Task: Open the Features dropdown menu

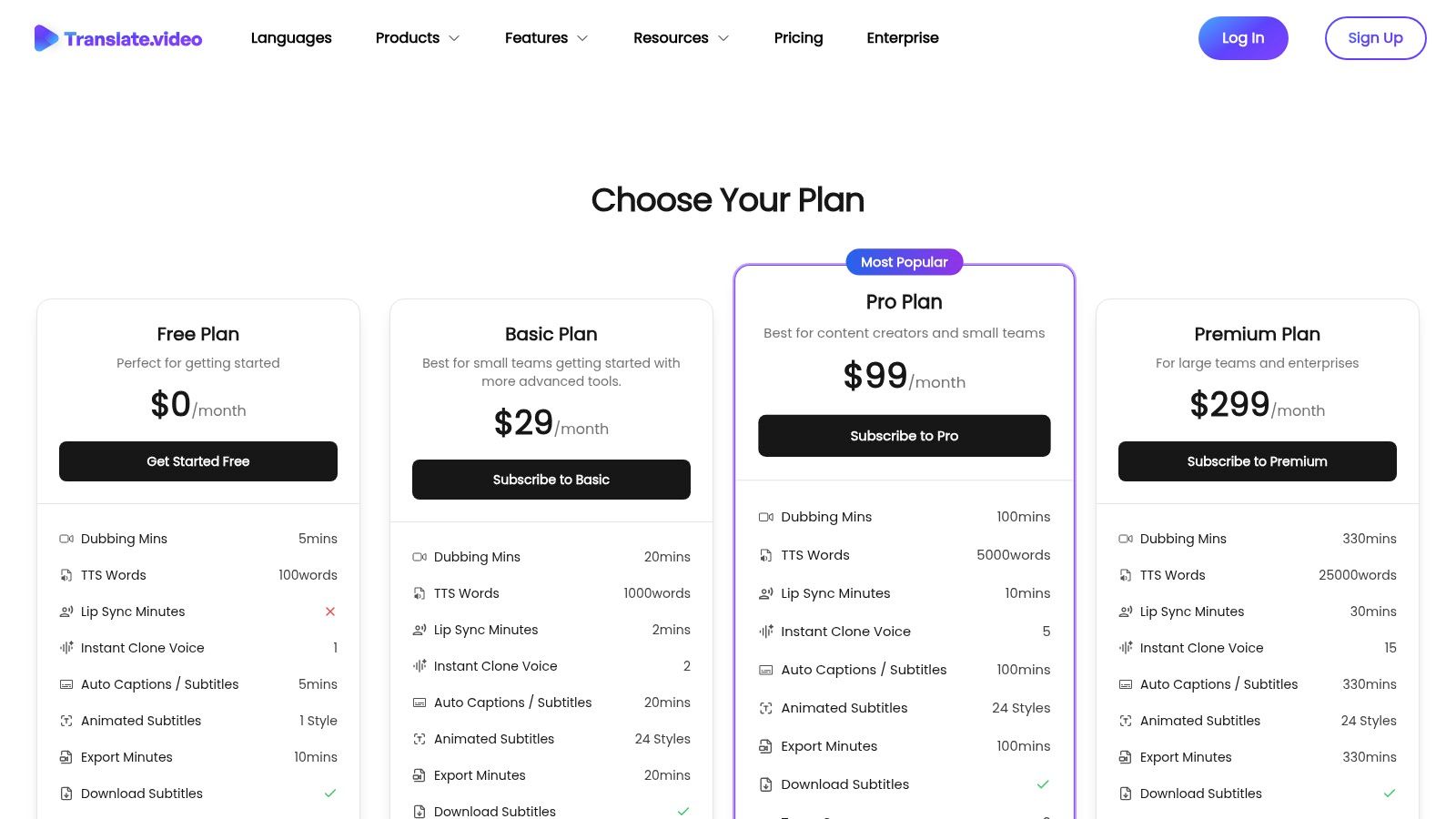Action: click(546, 38)
